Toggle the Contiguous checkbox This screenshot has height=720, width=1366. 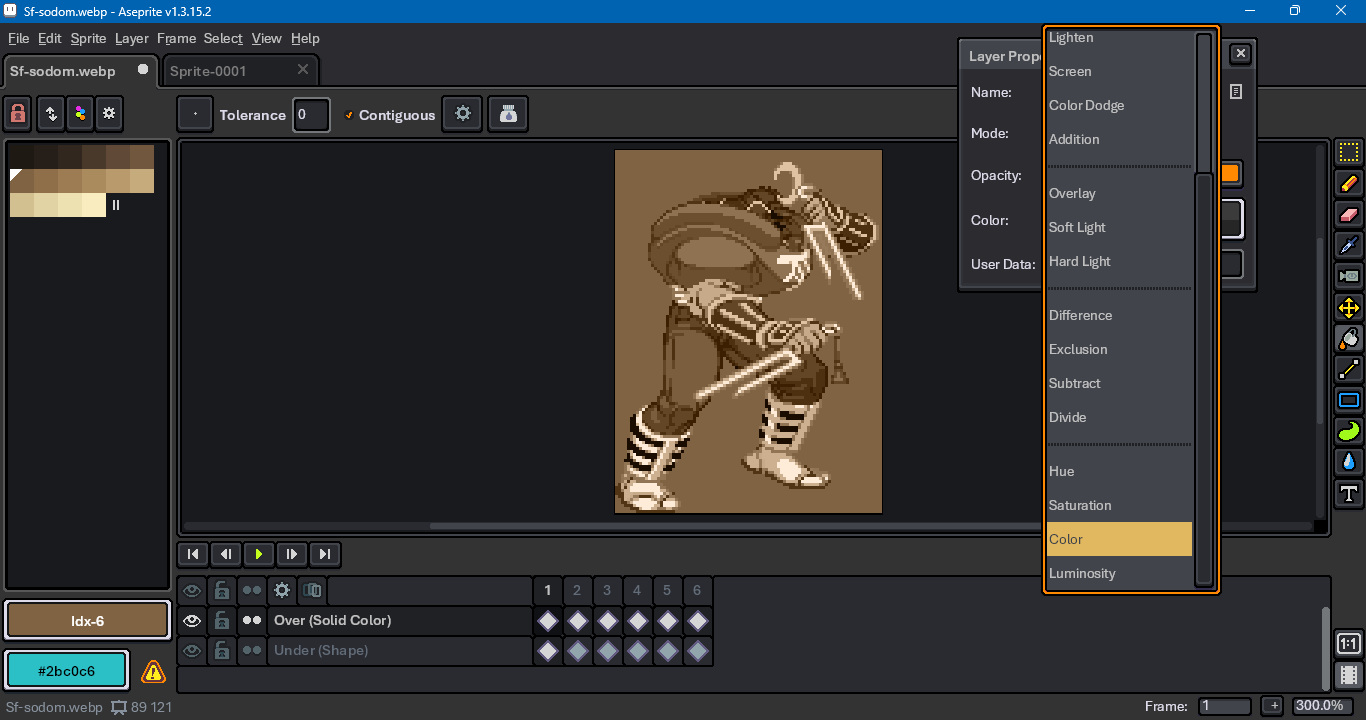[x=350, y=115]
